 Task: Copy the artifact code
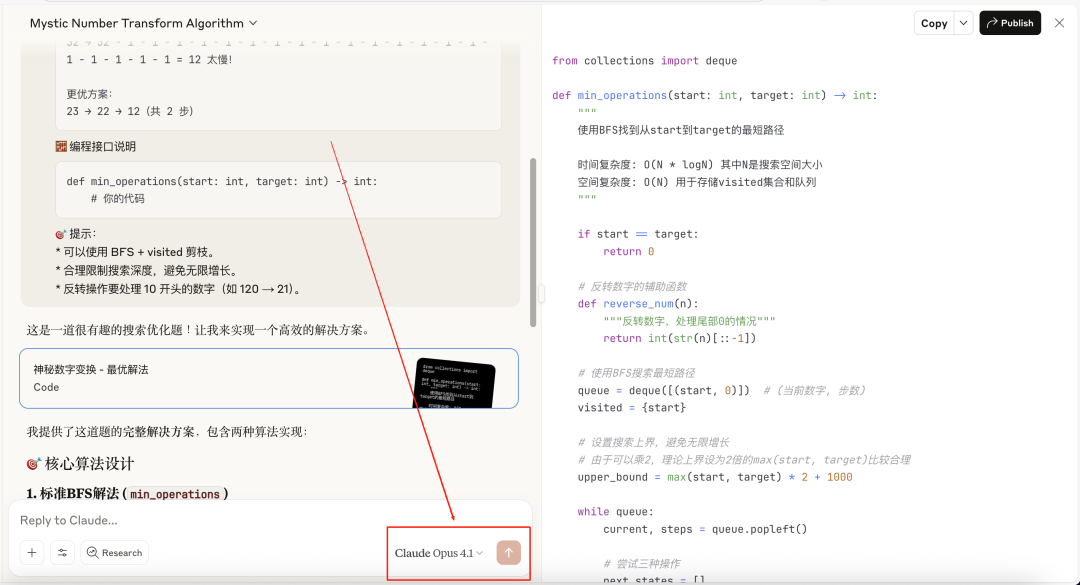click(x=934, y=23)
